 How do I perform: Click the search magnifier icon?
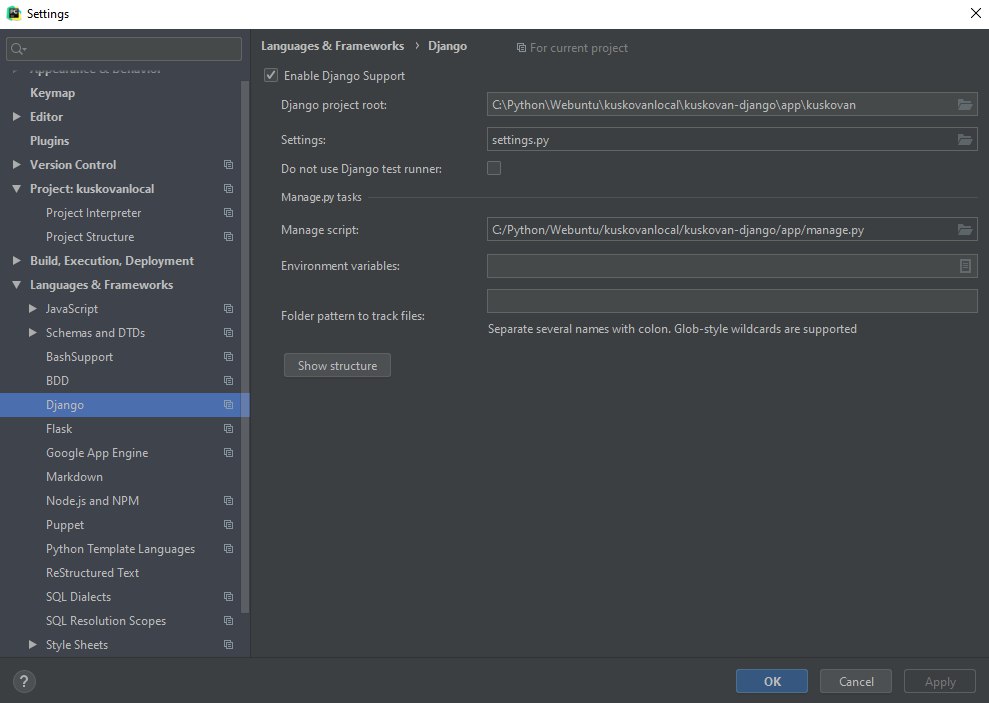[x=17, y=49]
